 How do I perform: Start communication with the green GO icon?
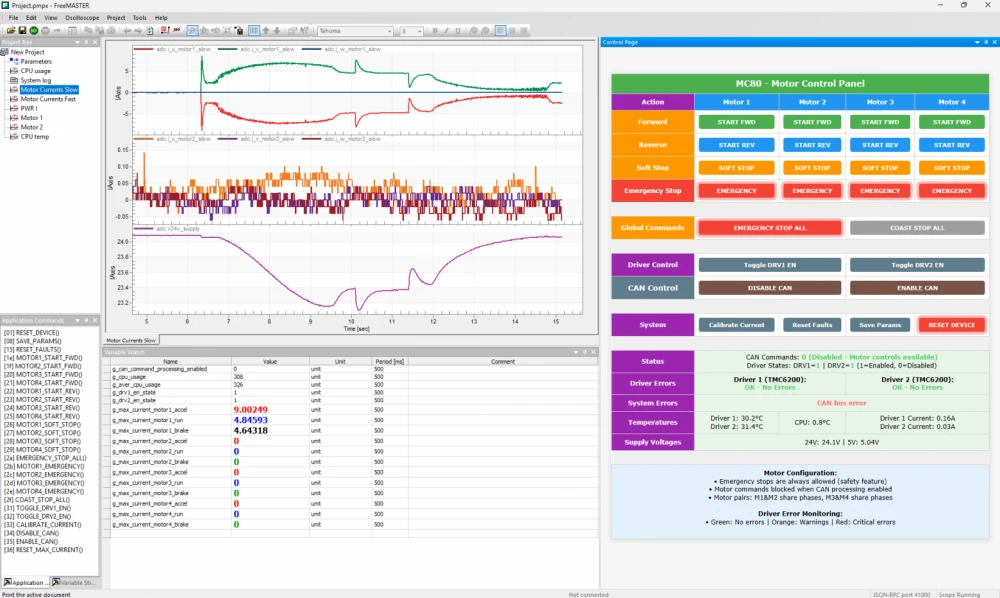33,30
